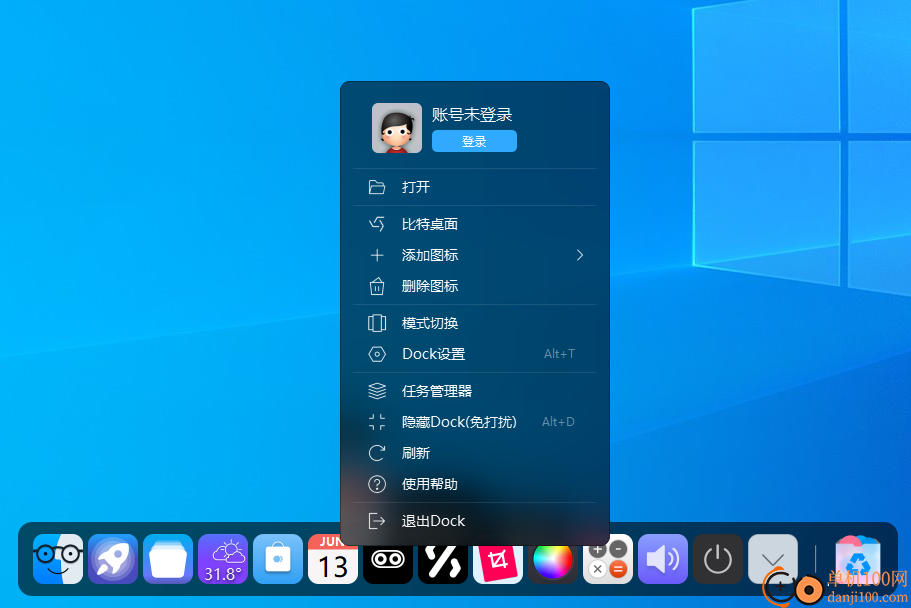Click the exit arrow icon beside 退出Dock
911x608 pixels.
377,521
